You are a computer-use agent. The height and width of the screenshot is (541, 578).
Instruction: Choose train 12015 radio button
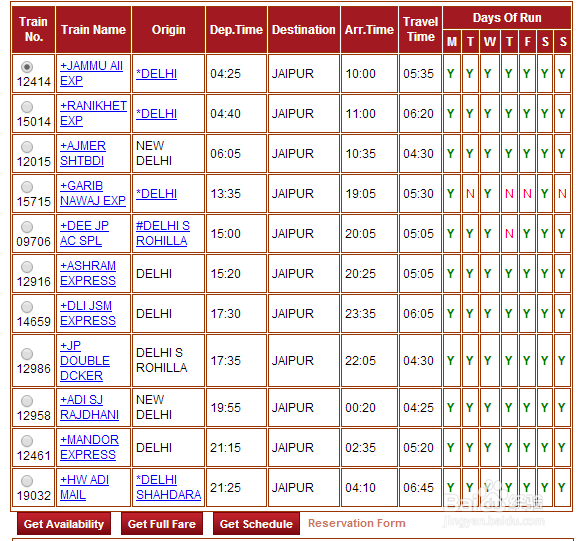pyautogui.click(x=27, y=147)
